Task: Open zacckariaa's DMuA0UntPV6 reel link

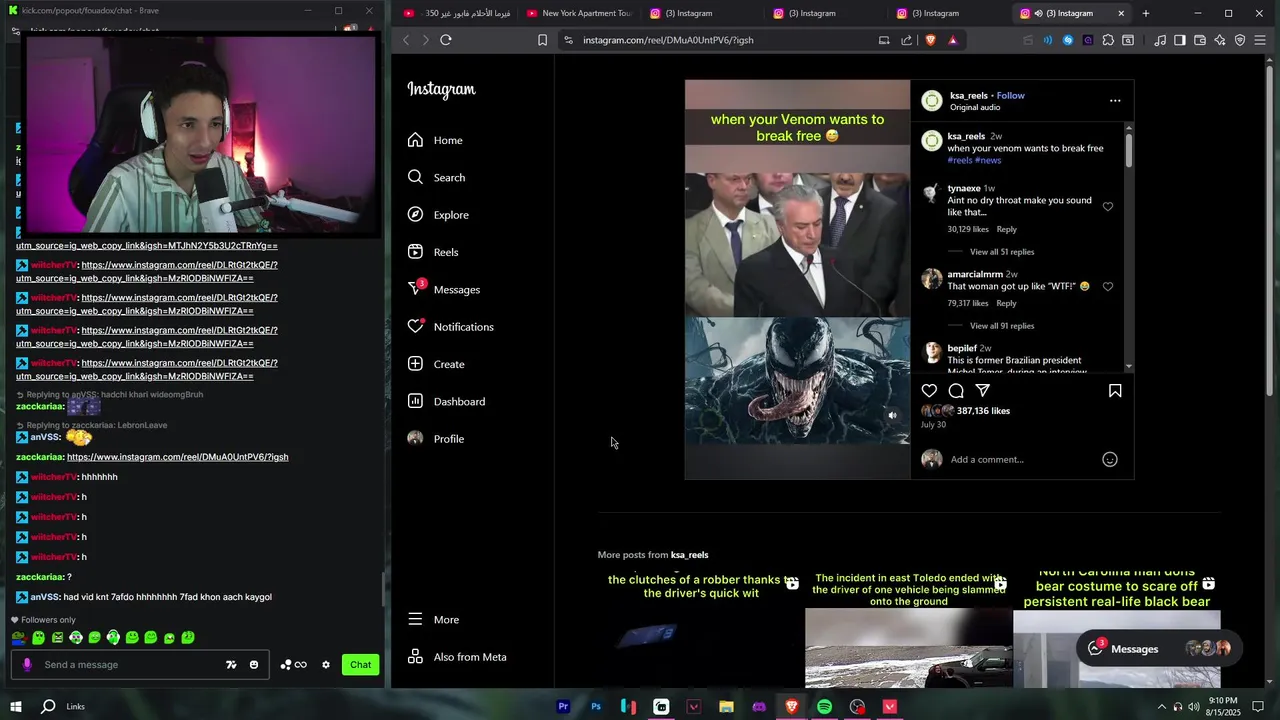Action: click(177, 457)
